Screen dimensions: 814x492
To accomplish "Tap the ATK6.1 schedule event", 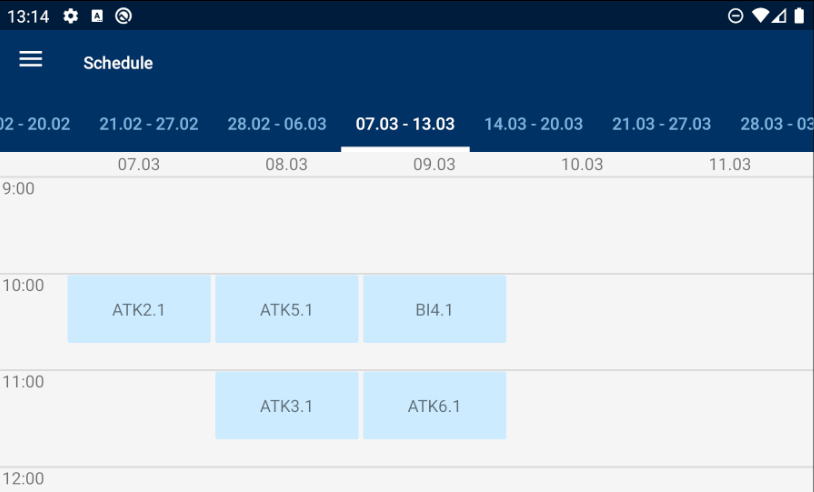I will coord(434,406).
